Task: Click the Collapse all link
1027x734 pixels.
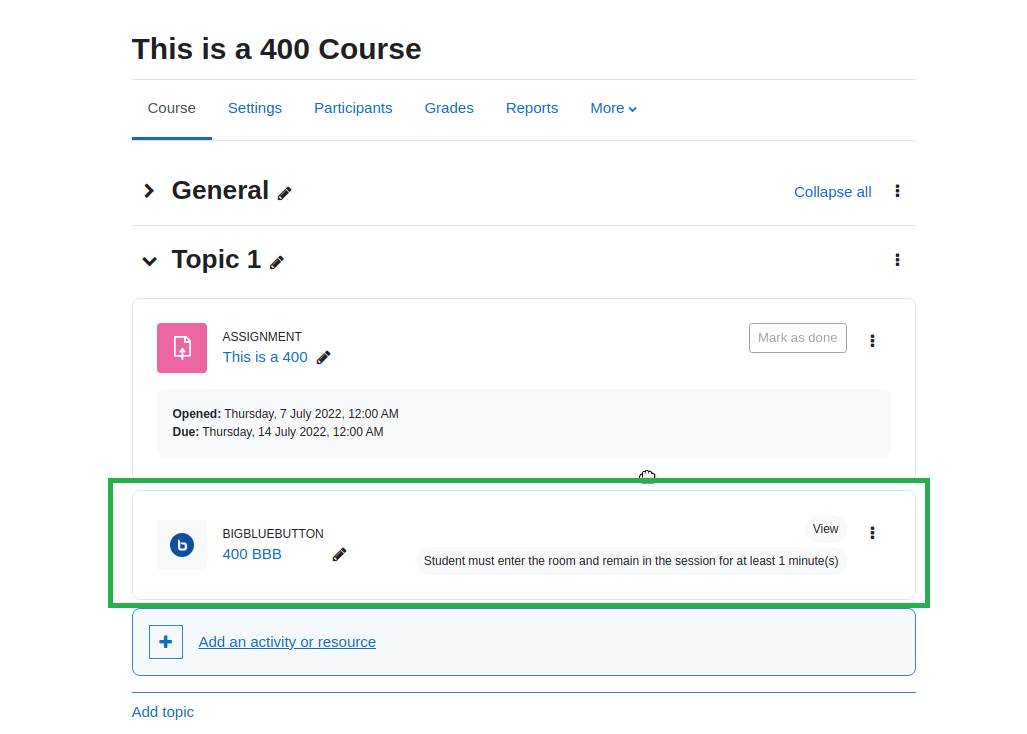Action: [832, 193]
